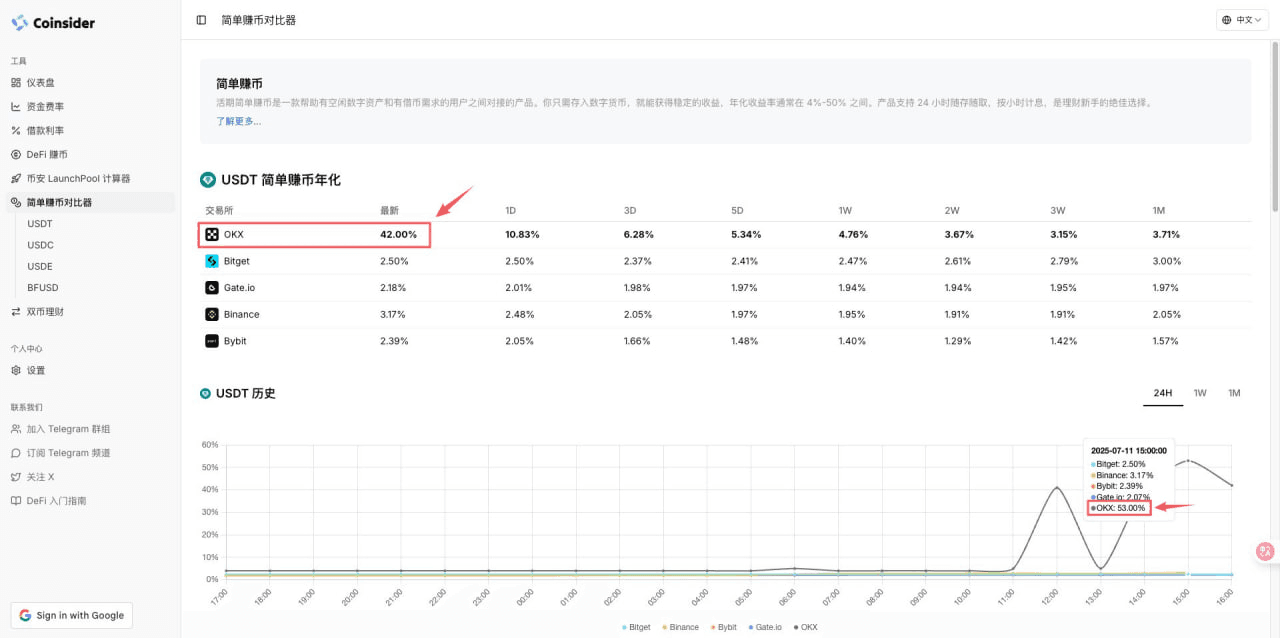The image size is (1280, 638).
Task: Click the bell icon for Telegram 频道
Action: (16, 453)
